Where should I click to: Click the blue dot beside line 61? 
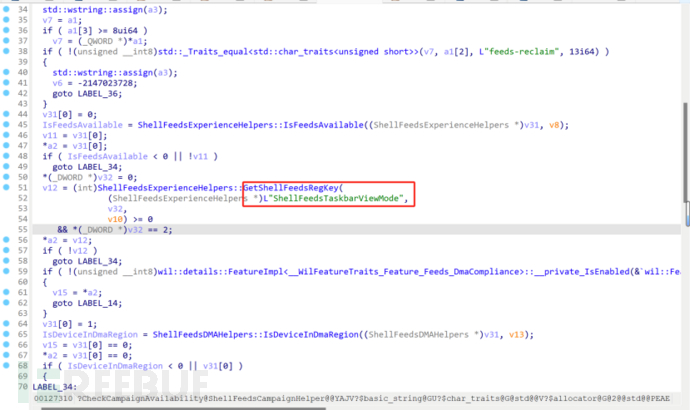coord(6,292)
